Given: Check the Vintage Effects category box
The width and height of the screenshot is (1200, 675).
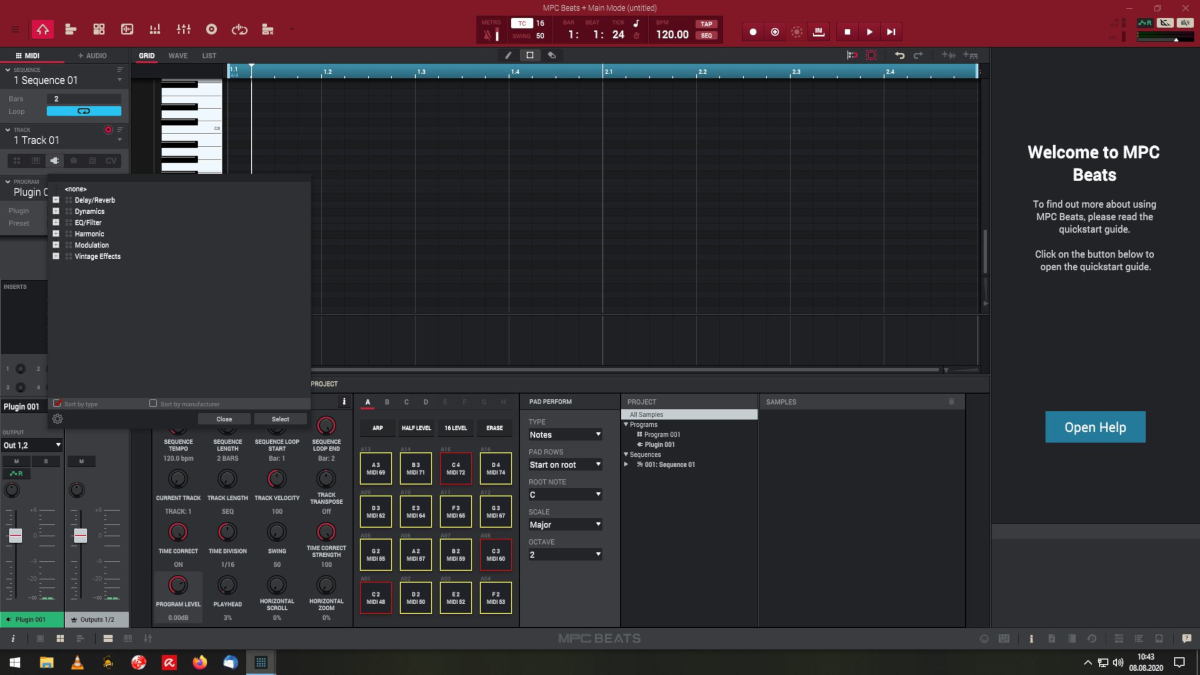Looking at the screenshot, I should (57, 256).
